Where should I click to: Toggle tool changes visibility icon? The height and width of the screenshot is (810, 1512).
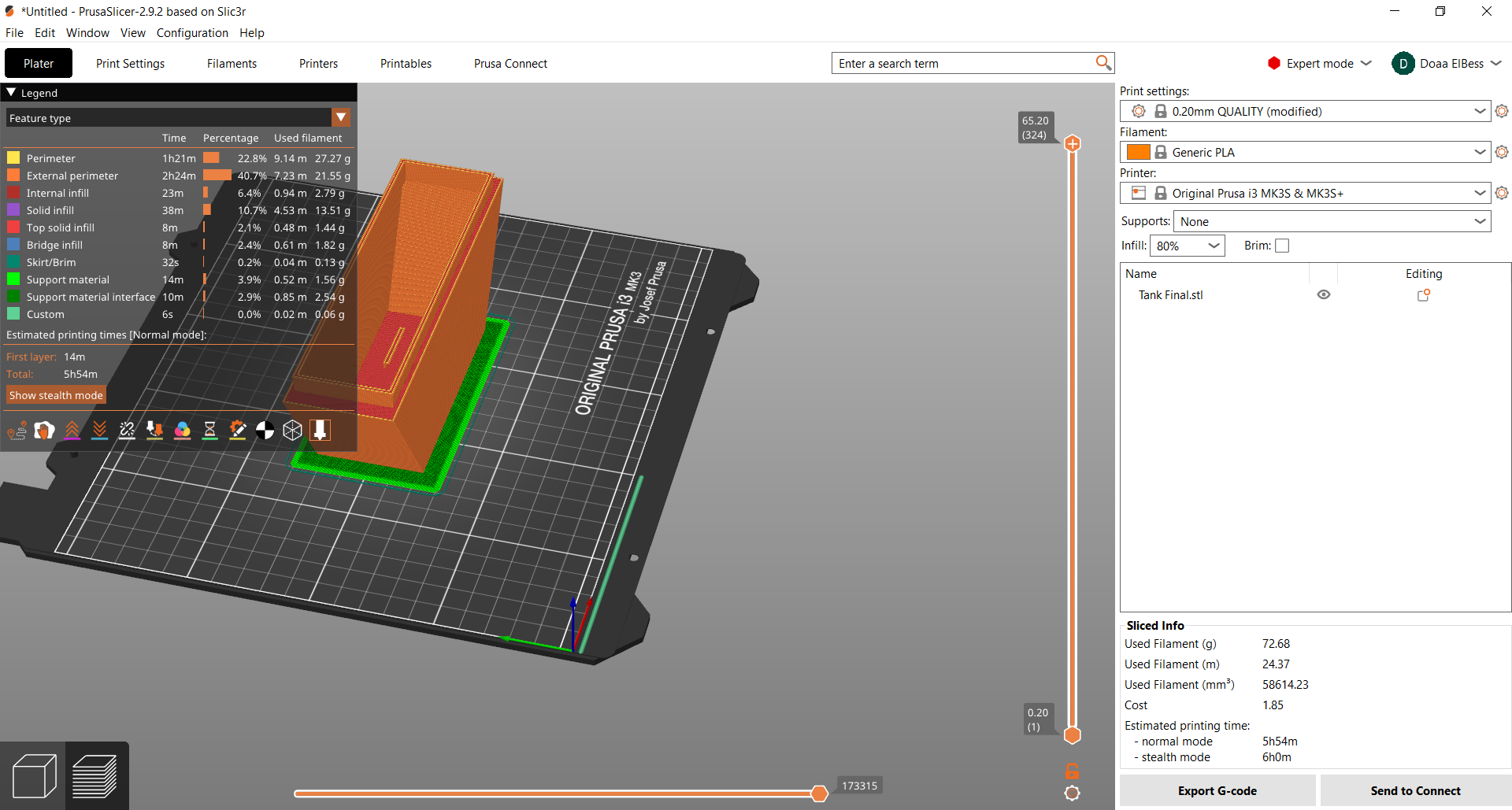155,430
